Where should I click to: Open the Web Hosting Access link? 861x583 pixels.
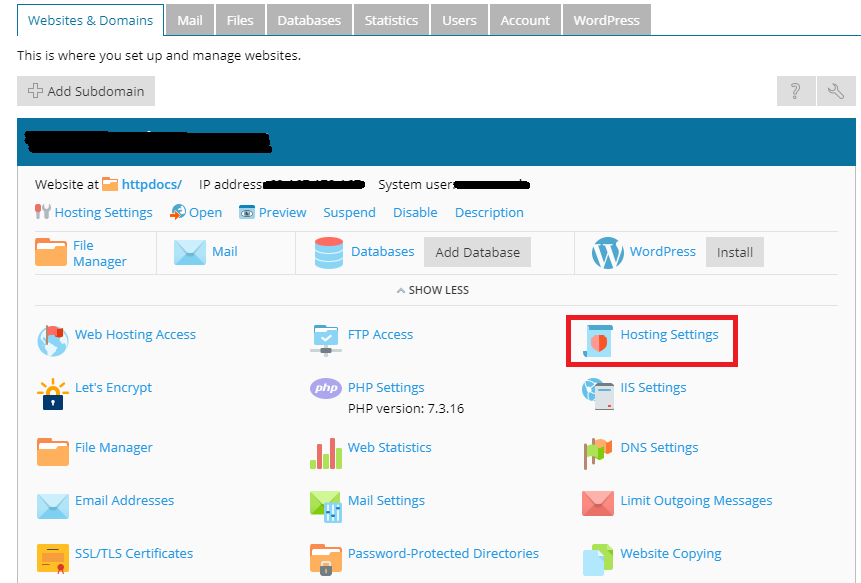(135, 334)
